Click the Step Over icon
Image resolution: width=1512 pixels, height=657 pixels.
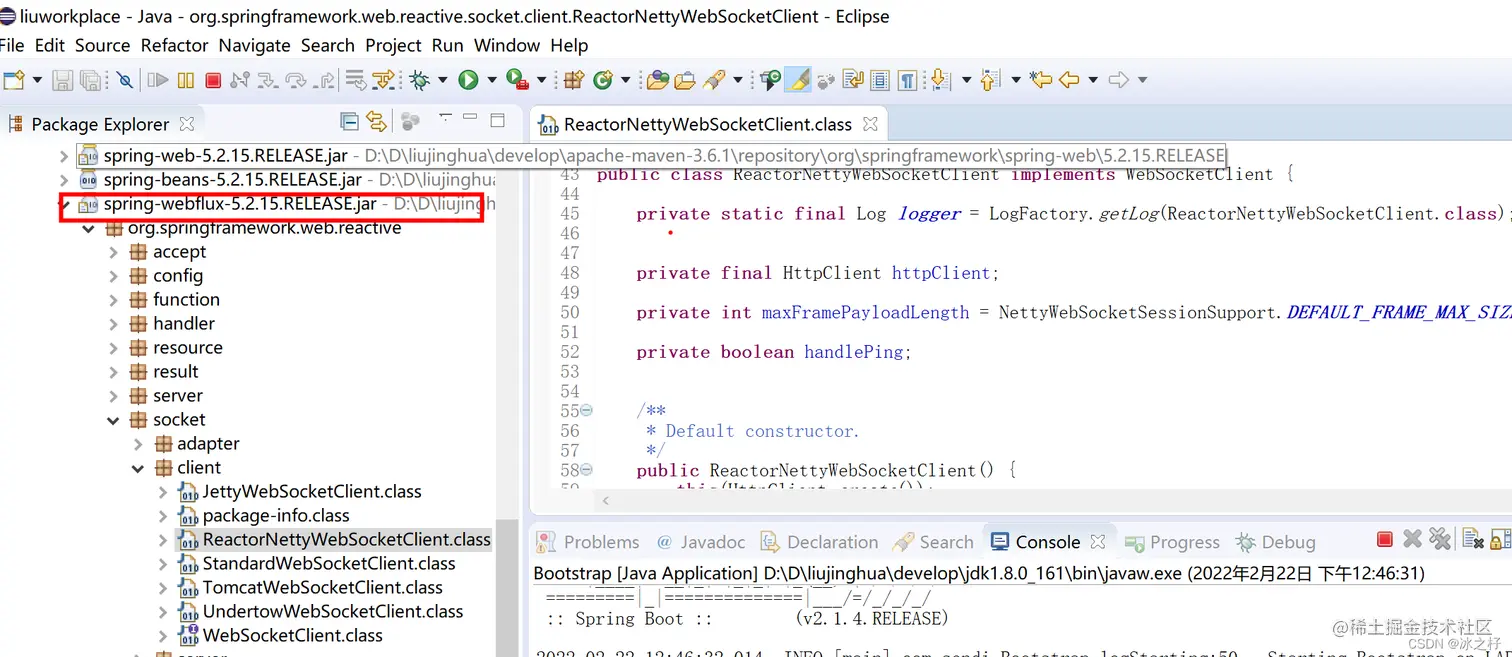click(x=296, y=80)
